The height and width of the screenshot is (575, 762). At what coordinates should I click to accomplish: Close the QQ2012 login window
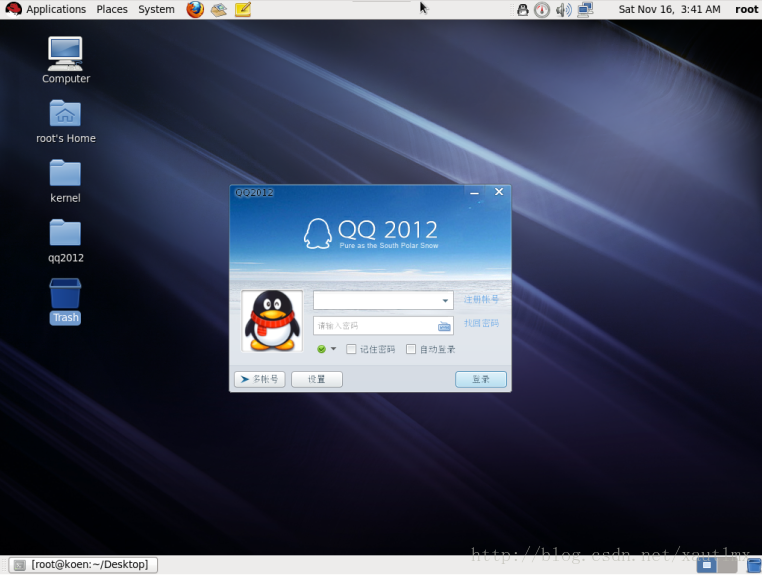(499, 192)
